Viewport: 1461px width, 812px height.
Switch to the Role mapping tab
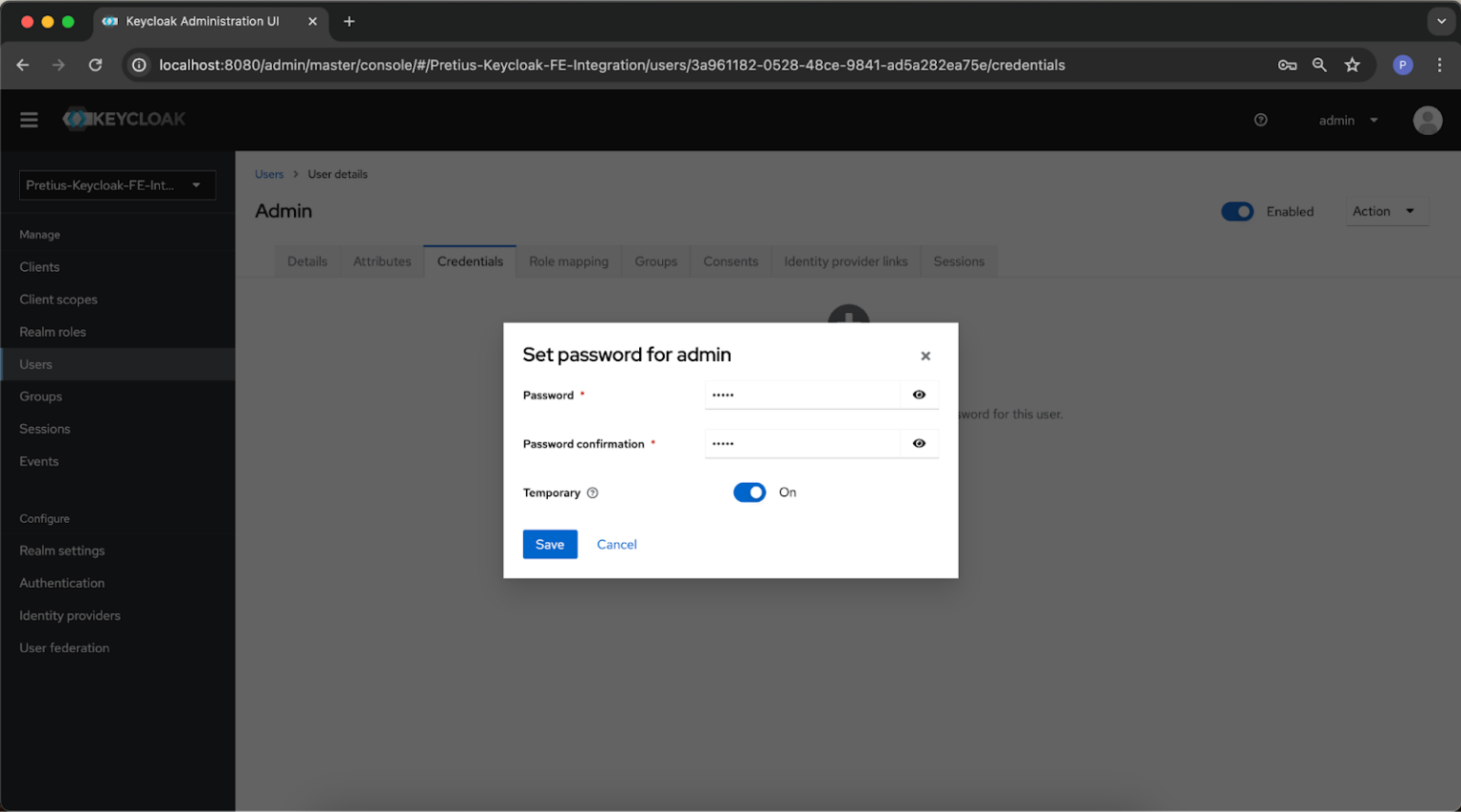tap(568, 261)
